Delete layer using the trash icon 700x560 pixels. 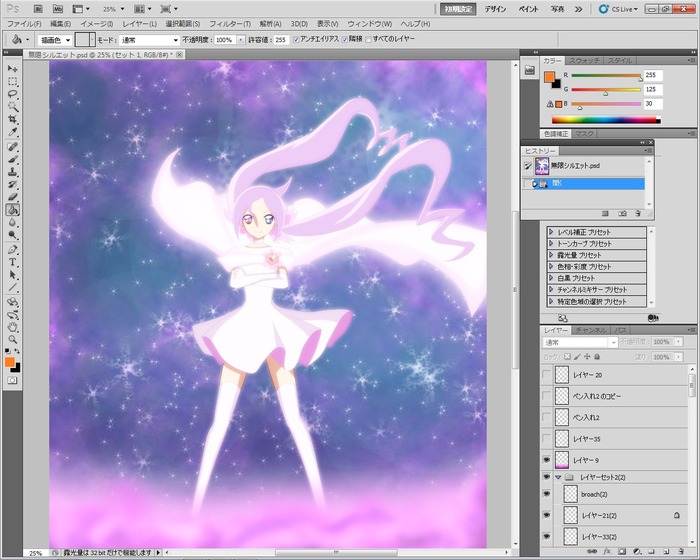[680, 552]
